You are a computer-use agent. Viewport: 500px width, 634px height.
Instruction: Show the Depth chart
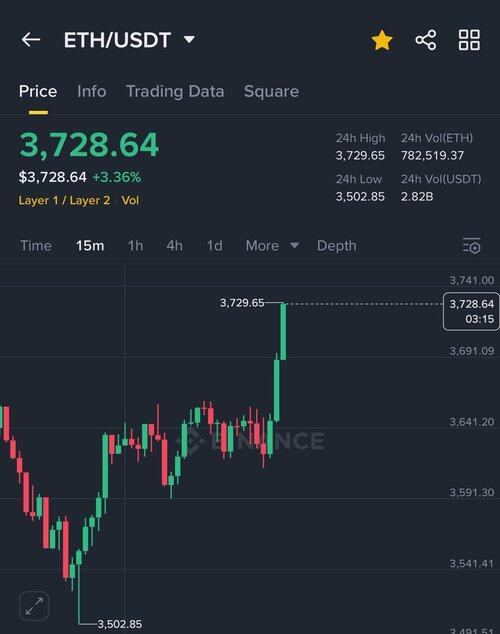[337, 245]
